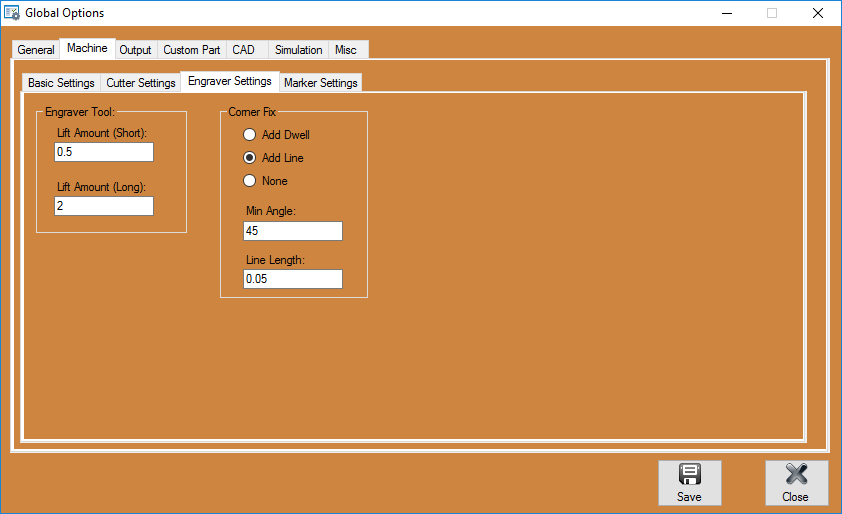
Task: Select the Machine tab
Action: [87, 49]
